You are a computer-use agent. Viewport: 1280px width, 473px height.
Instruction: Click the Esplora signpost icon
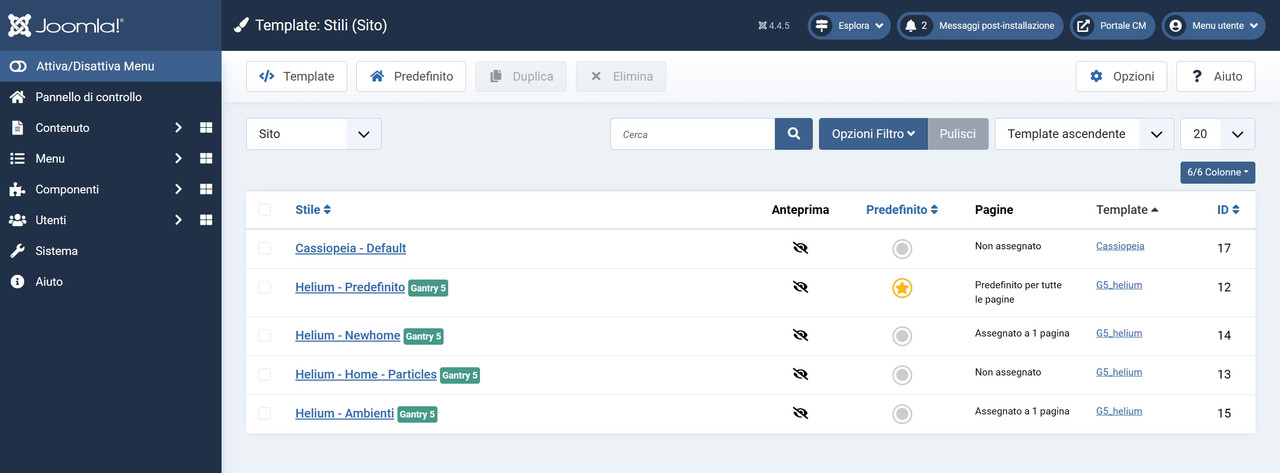822,26
